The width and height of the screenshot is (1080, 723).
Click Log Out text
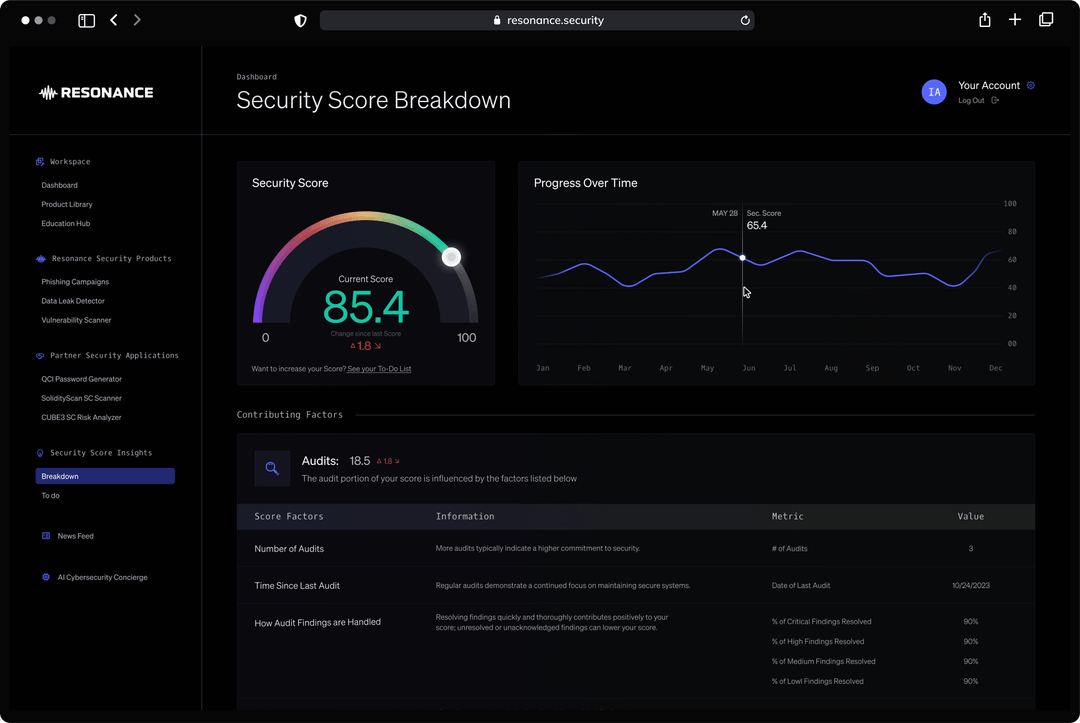970,100
